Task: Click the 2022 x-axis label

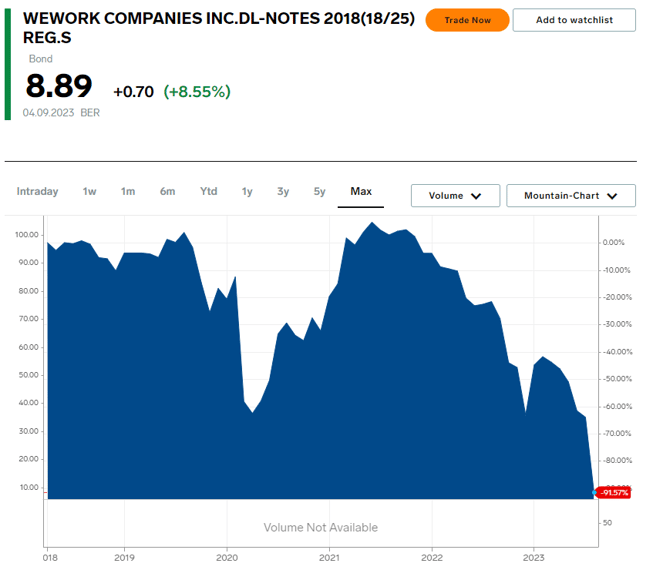Action: click(431, 558)
